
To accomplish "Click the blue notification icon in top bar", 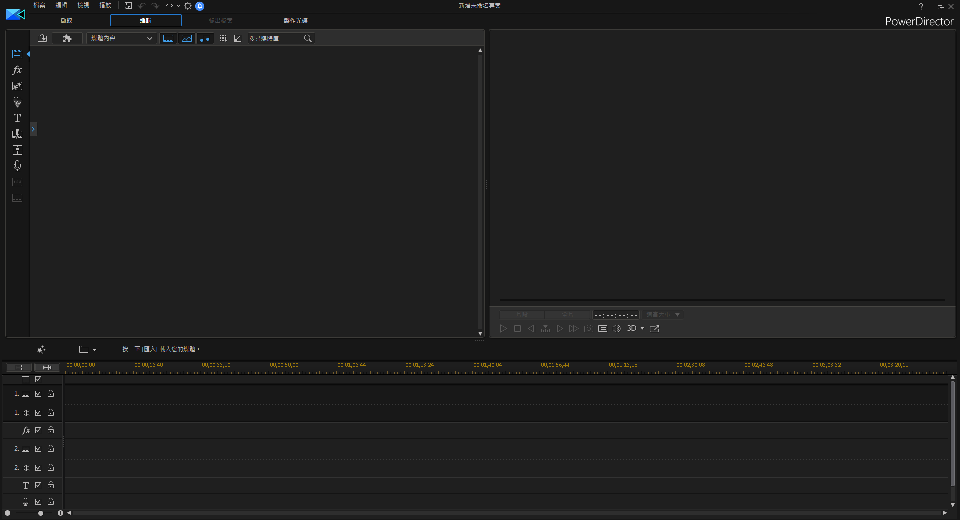I will 200,6.
